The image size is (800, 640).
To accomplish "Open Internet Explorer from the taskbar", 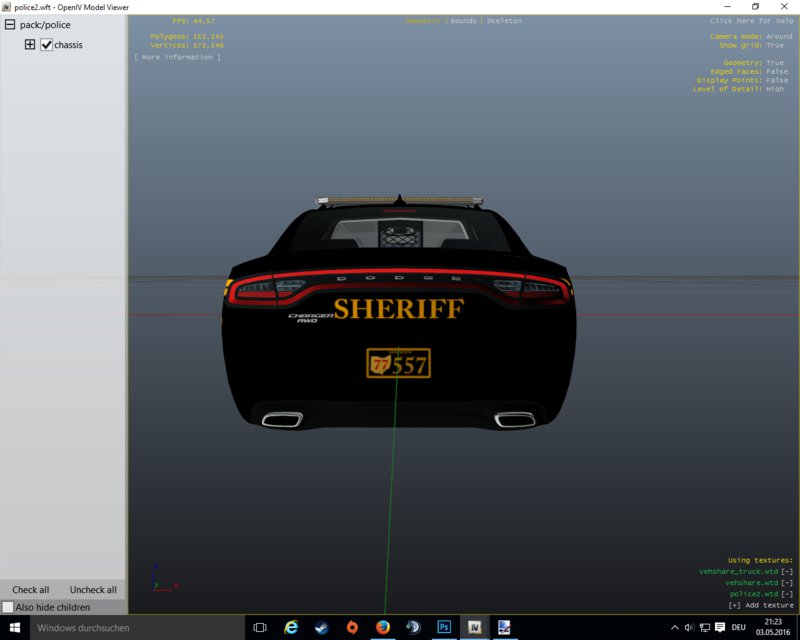I will point(291,627).
